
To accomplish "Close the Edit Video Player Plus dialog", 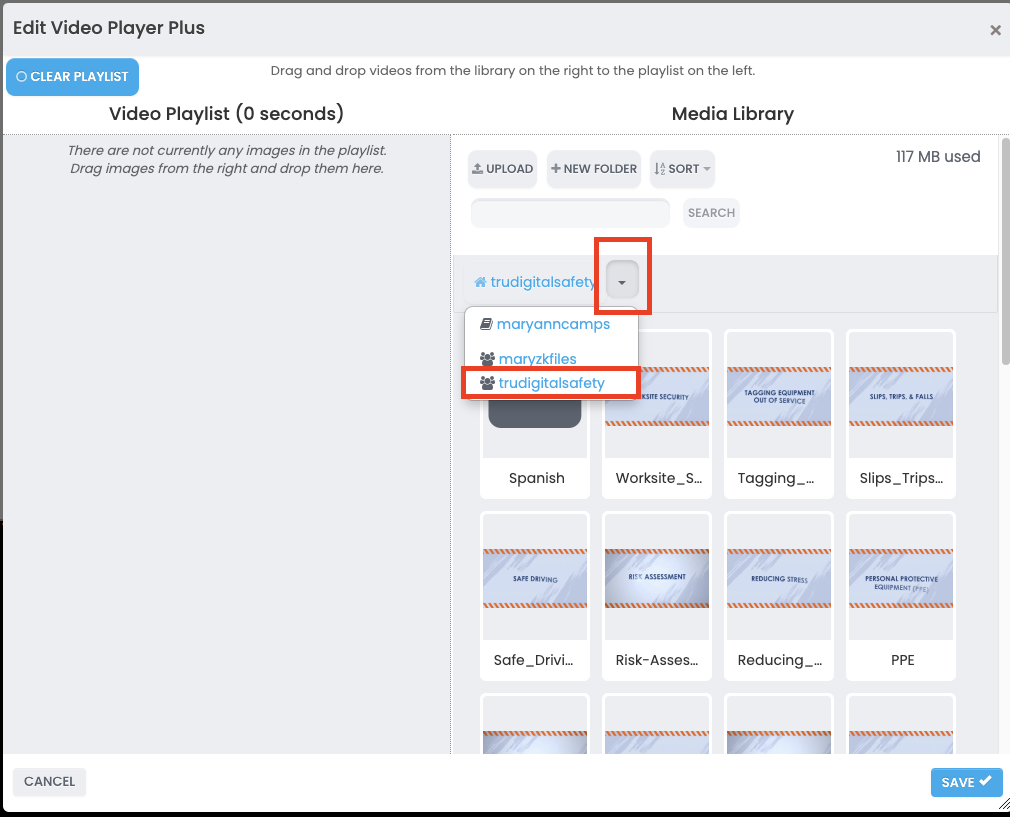I will click(995, 30).
